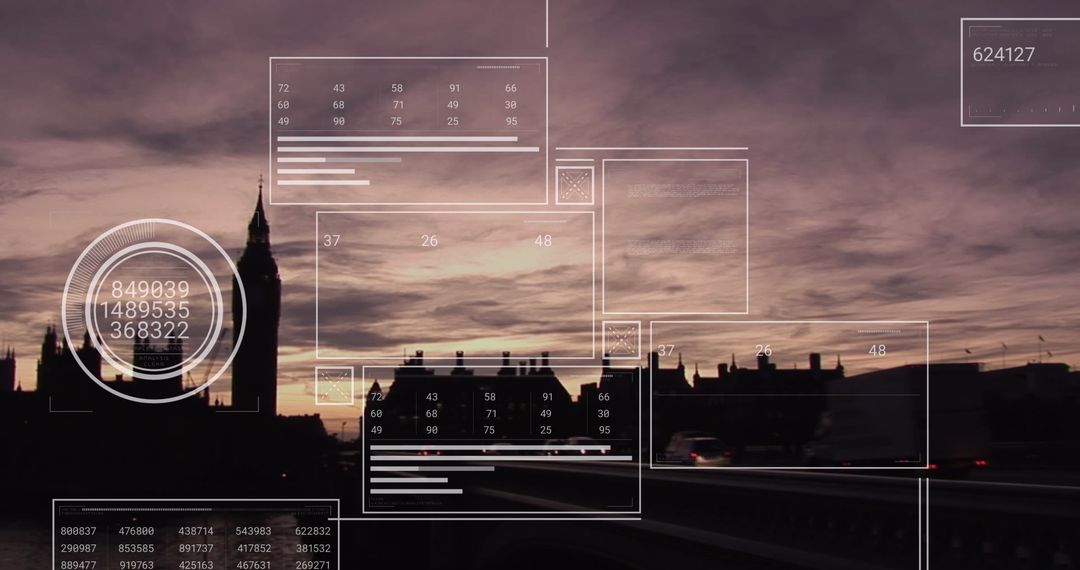Viewport: 1080px width, 570px height.
Task: Click the upper text paragraph in the text panel
Action: 682,190
